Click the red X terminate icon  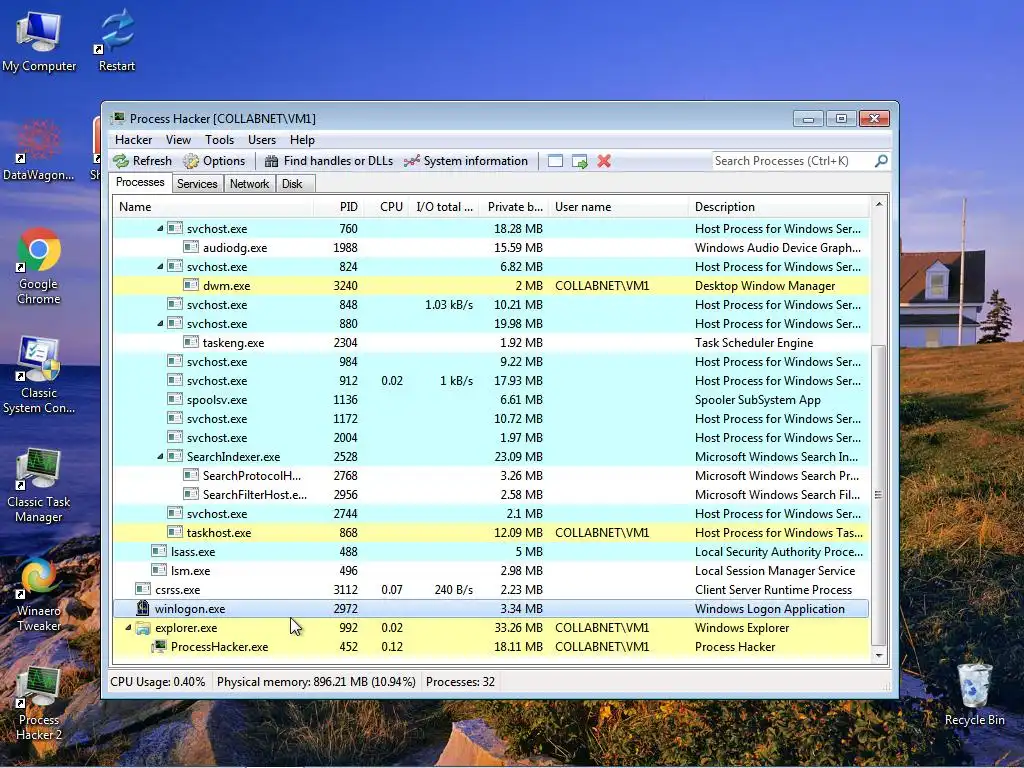(x=604, y=161)
